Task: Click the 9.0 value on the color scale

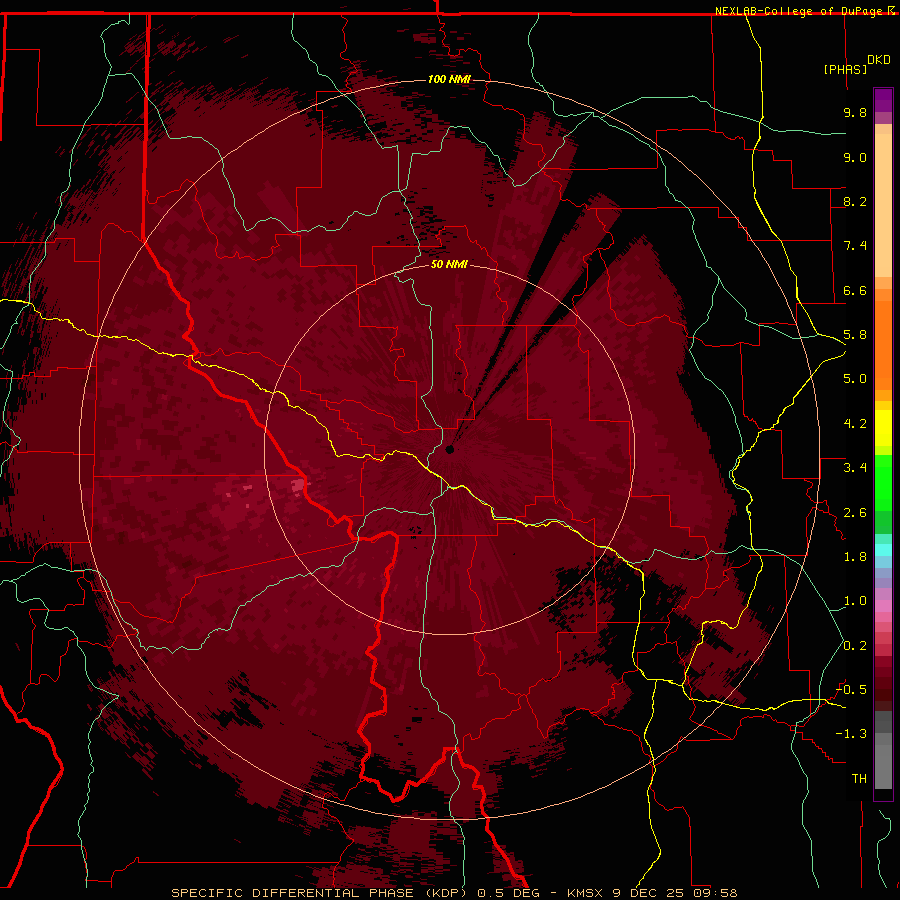Action: (855, 157)
